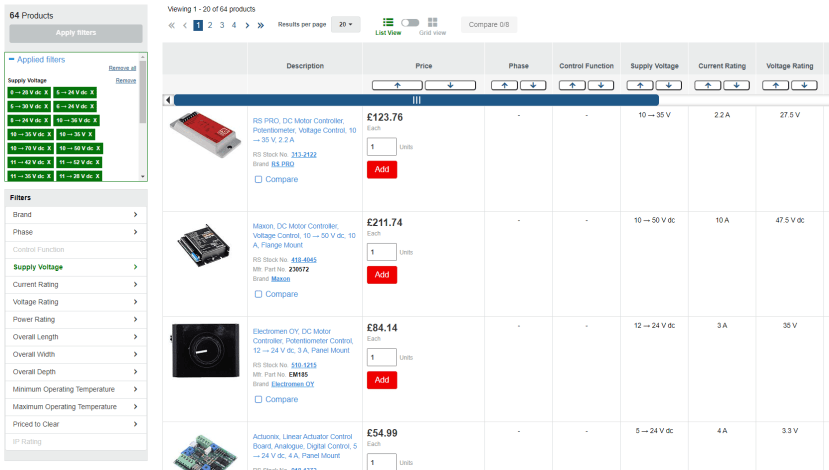Expand Minimum Operating Temperature filter
The width and height of the screenshot is (829, 470).
pyautogui.click(x=76, y=389)
